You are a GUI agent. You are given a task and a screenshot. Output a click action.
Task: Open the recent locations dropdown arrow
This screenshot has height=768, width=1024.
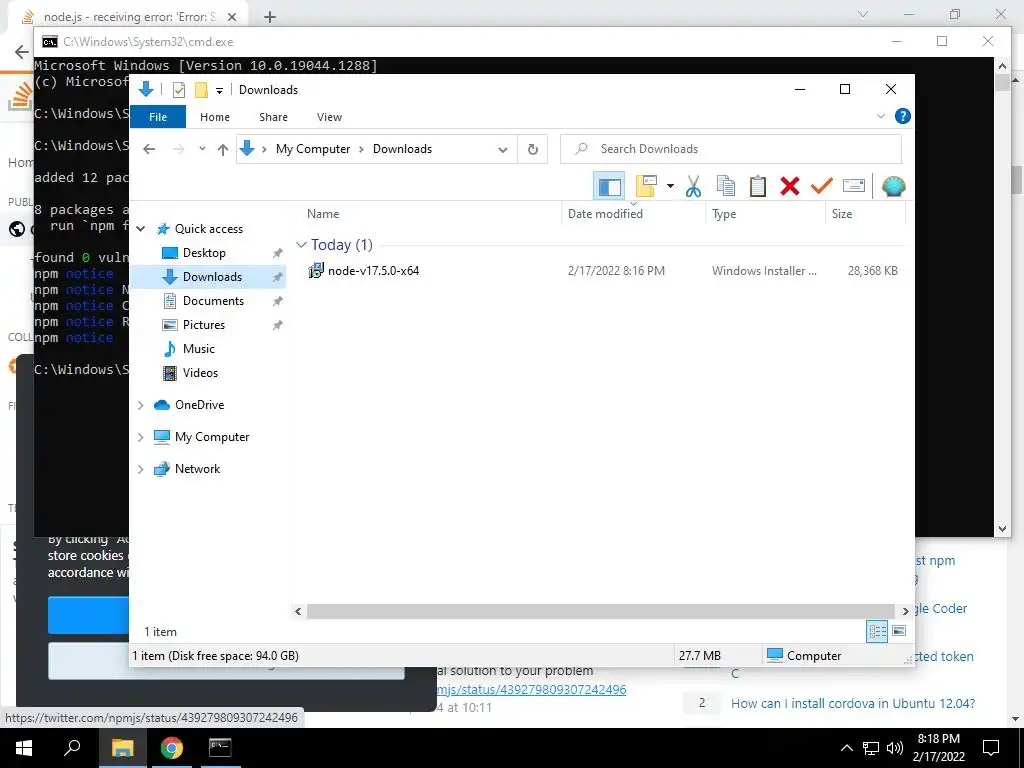coord(202,149)
